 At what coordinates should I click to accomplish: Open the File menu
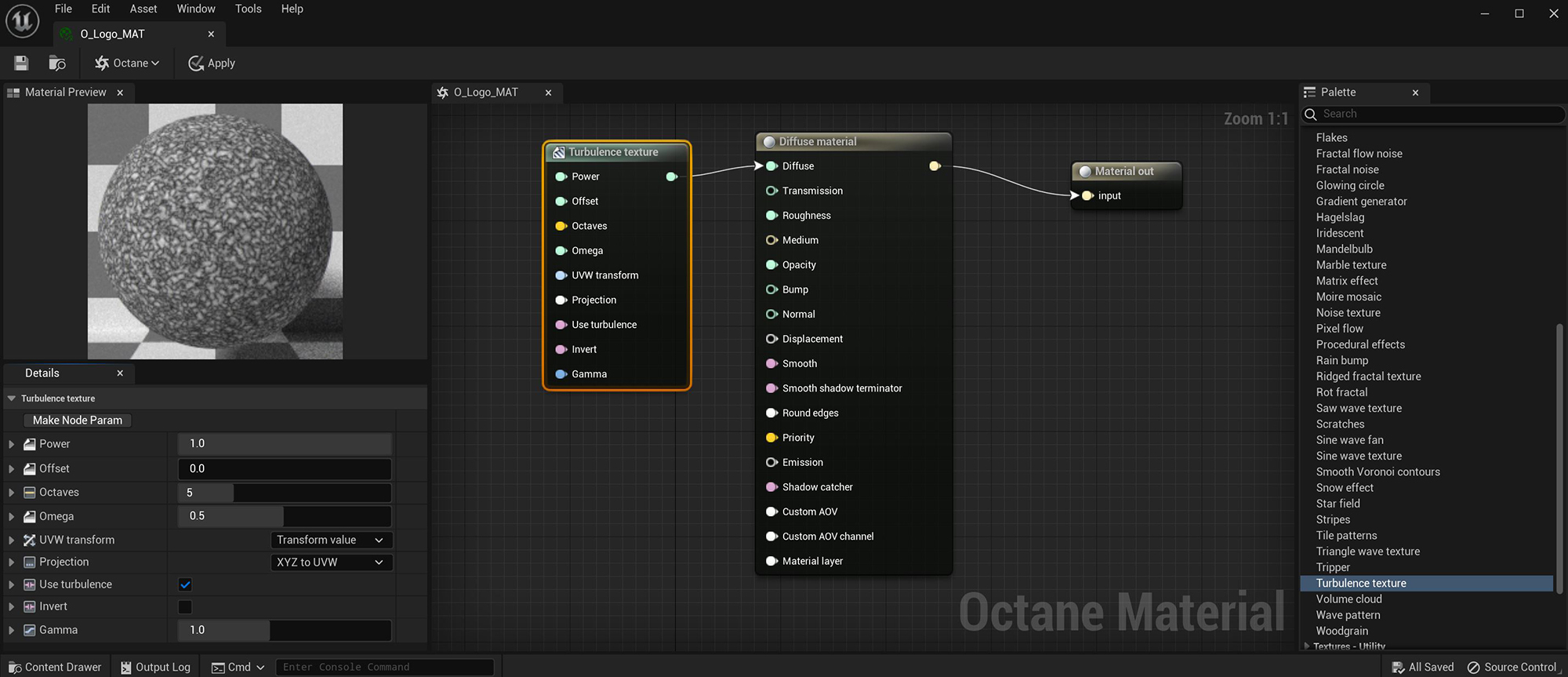click(x=64, y=9)
